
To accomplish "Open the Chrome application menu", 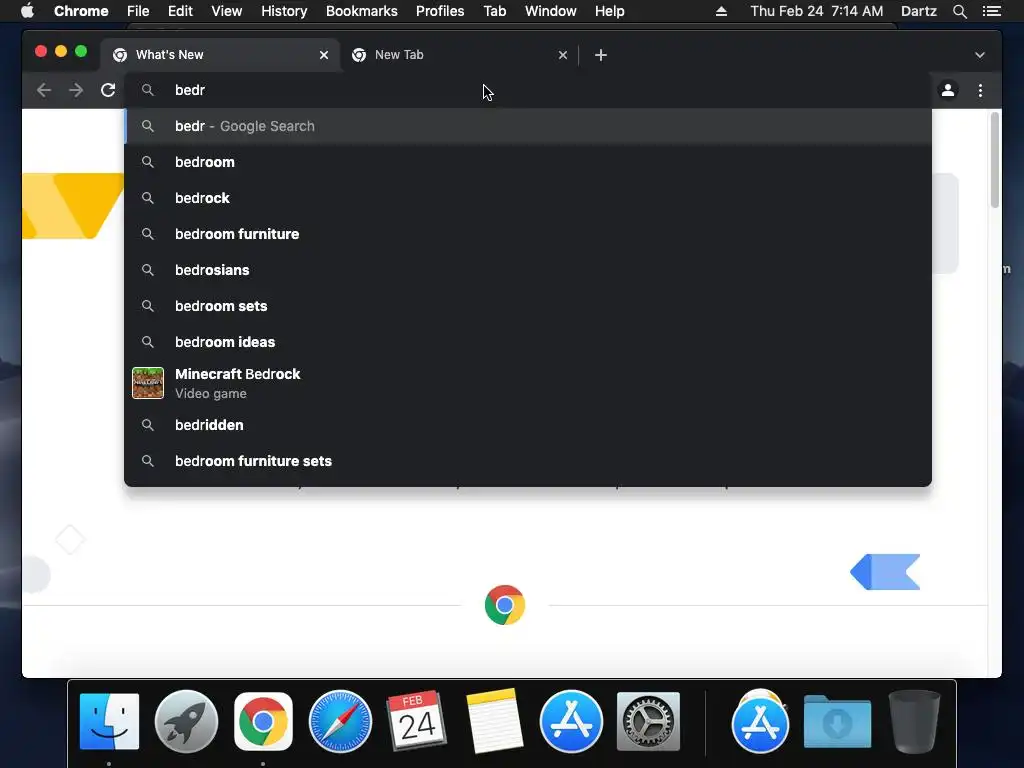I will [x=81, y=11].
